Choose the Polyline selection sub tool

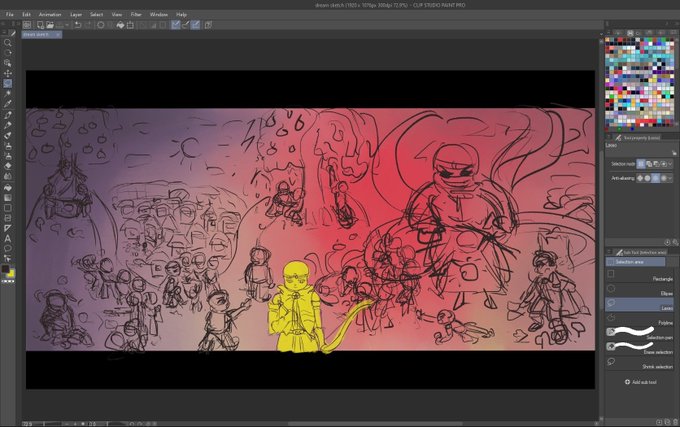coord(639,318)
